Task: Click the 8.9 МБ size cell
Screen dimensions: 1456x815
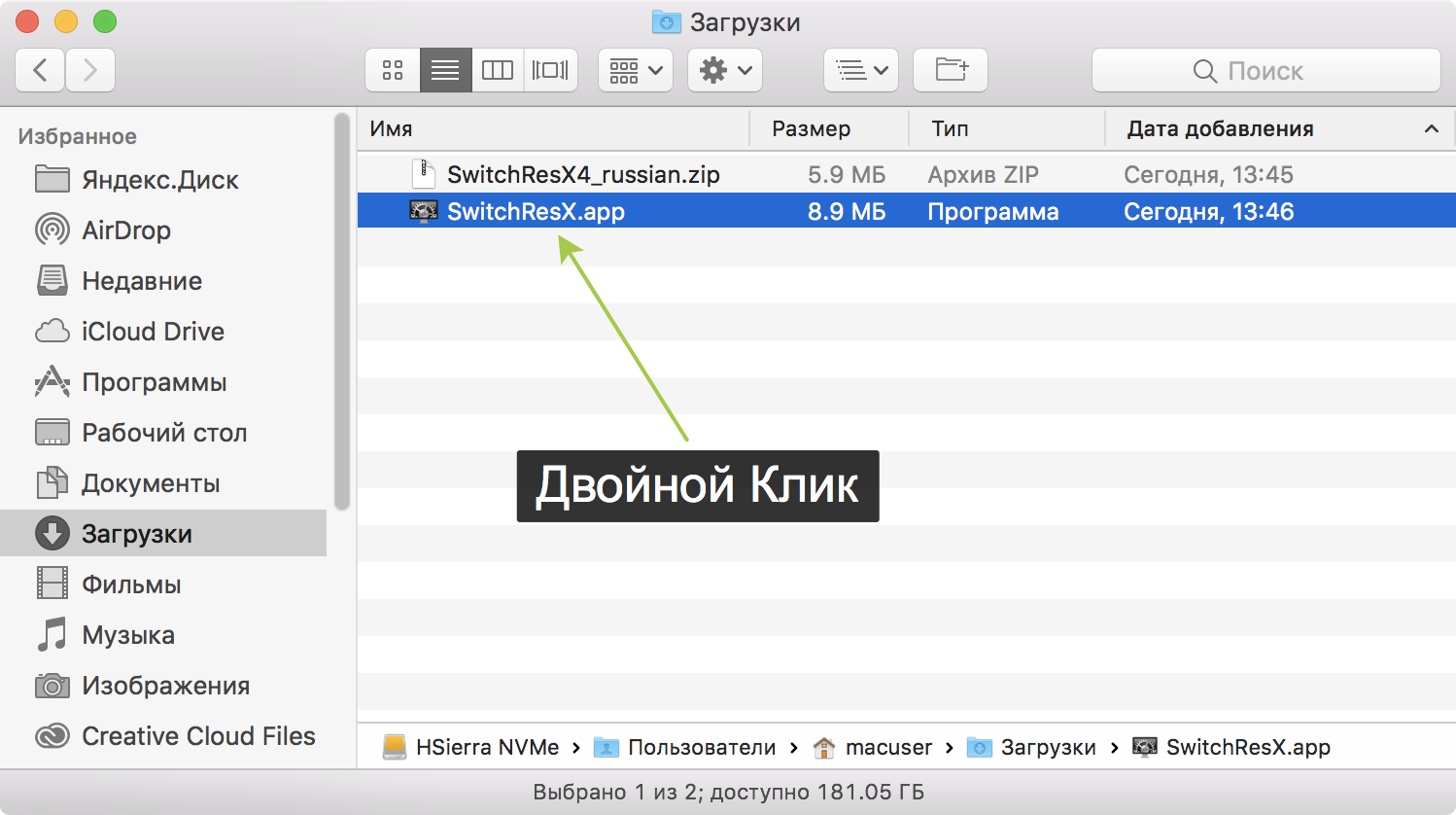Action: pyautogui.click(x=847, y=211)
